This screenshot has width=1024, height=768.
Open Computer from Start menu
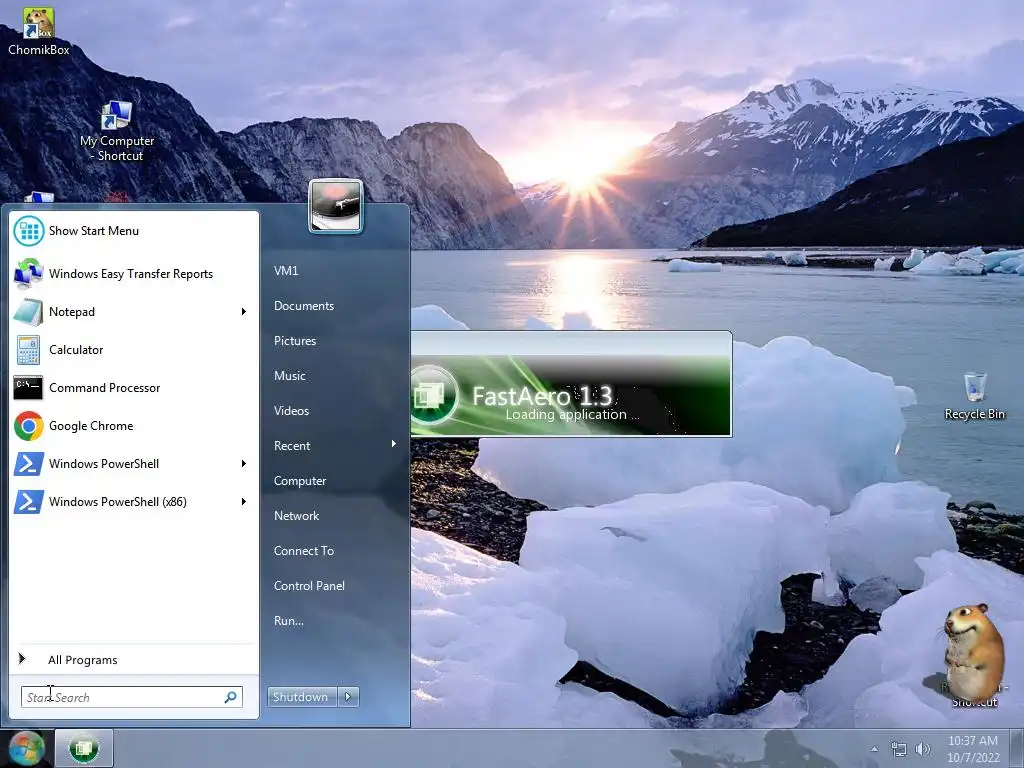[300, 481]
